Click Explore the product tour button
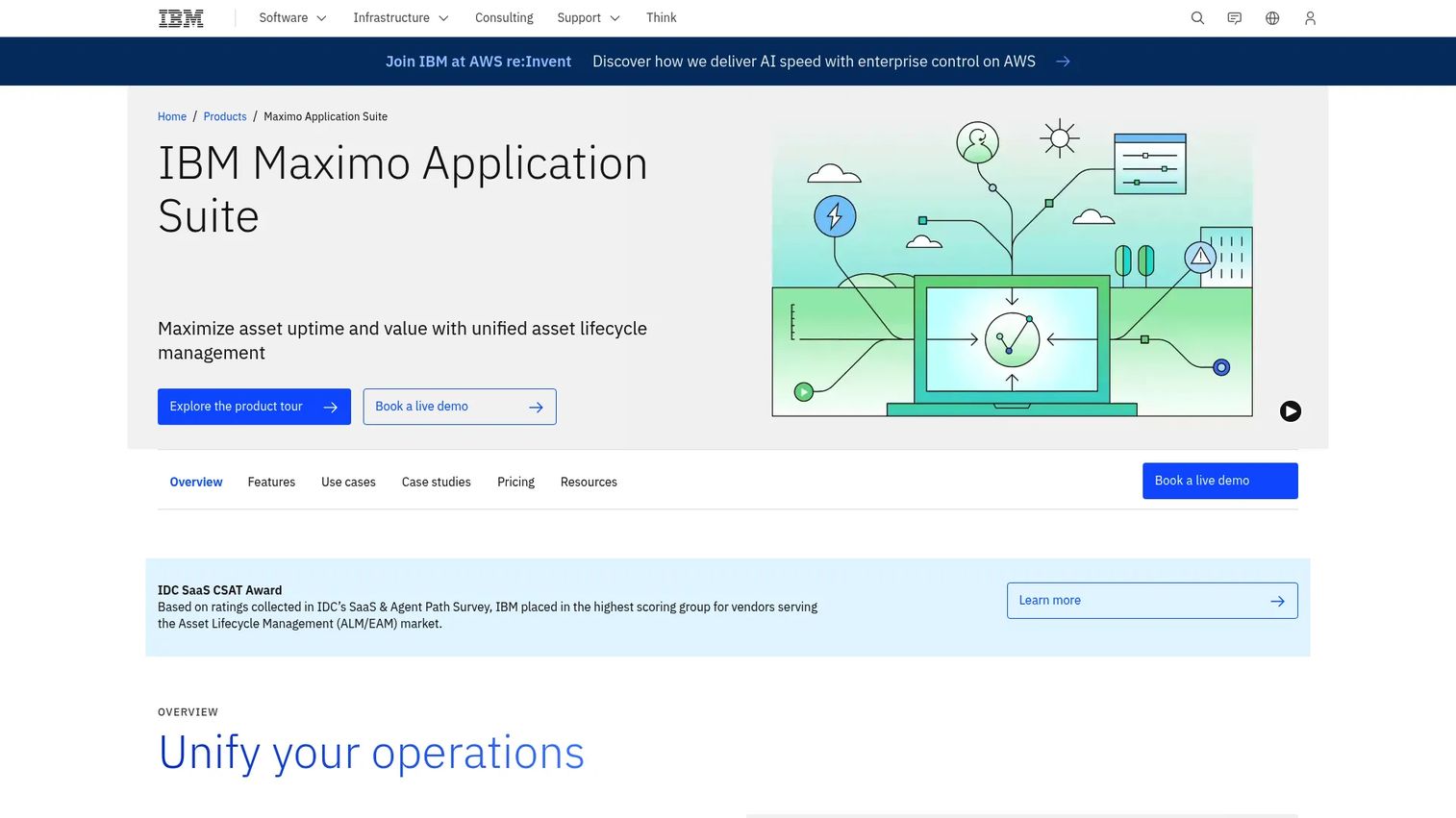Viewport: 1456px width, 818px height. (254, 407)
